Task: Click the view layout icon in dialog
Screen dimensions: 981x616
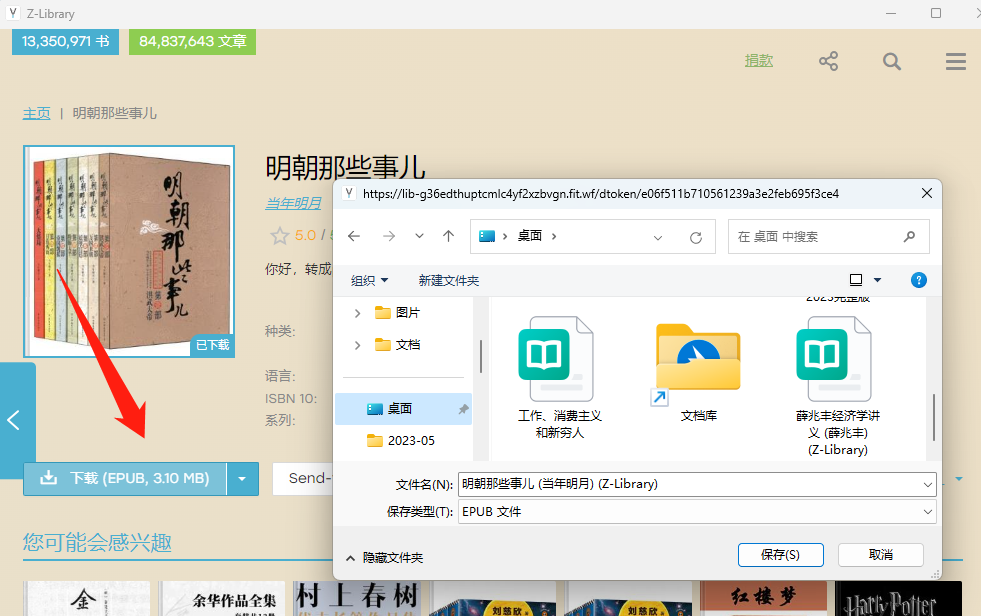Action: tap(856, 280)
